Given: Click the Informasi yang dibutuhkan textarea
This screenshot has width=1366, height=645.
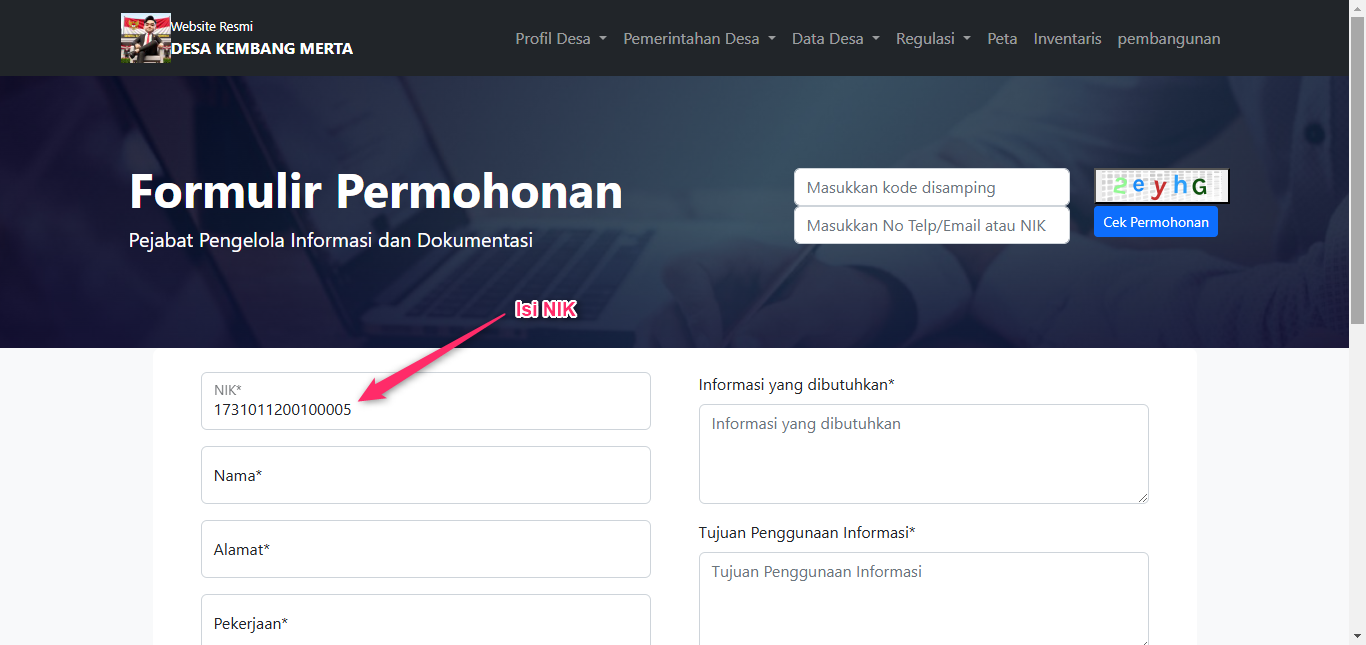Looking at the screenshot, I should (922, 453).
